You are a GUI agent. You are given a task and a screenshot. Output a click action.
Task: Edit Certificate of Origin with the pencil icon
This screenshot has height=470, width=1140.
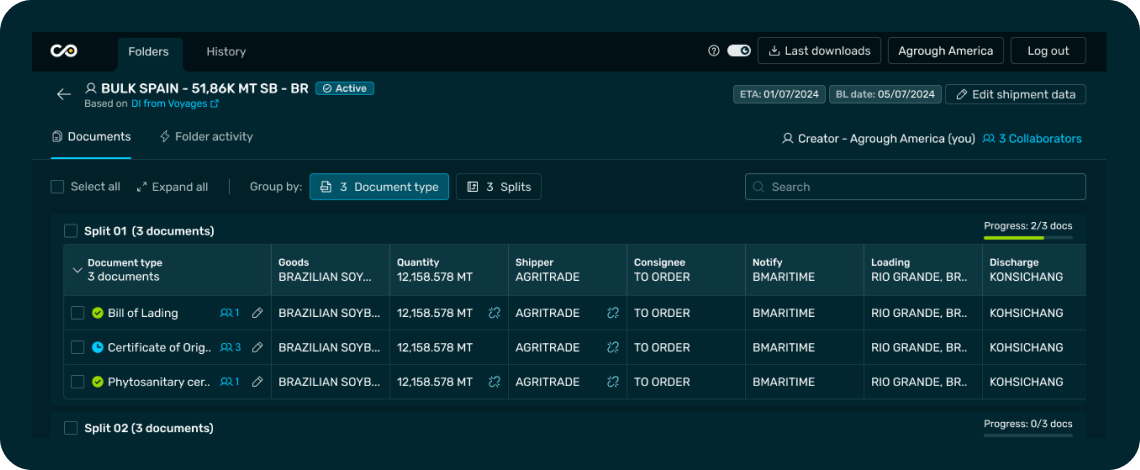257,348
